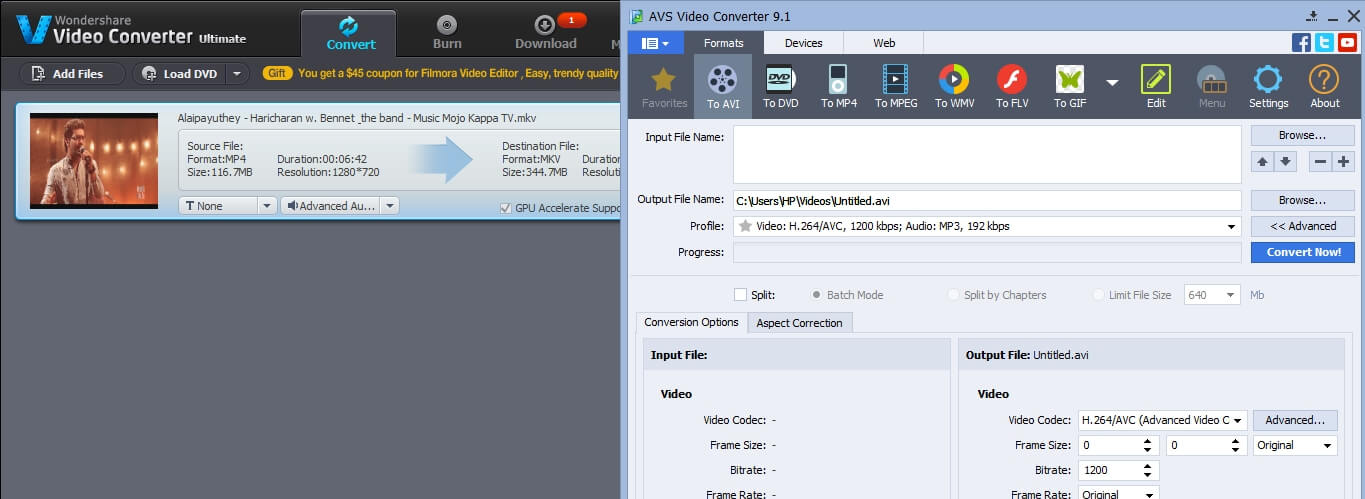
Task: Select Split by Chapters radio button
Action: click(953, 295)
